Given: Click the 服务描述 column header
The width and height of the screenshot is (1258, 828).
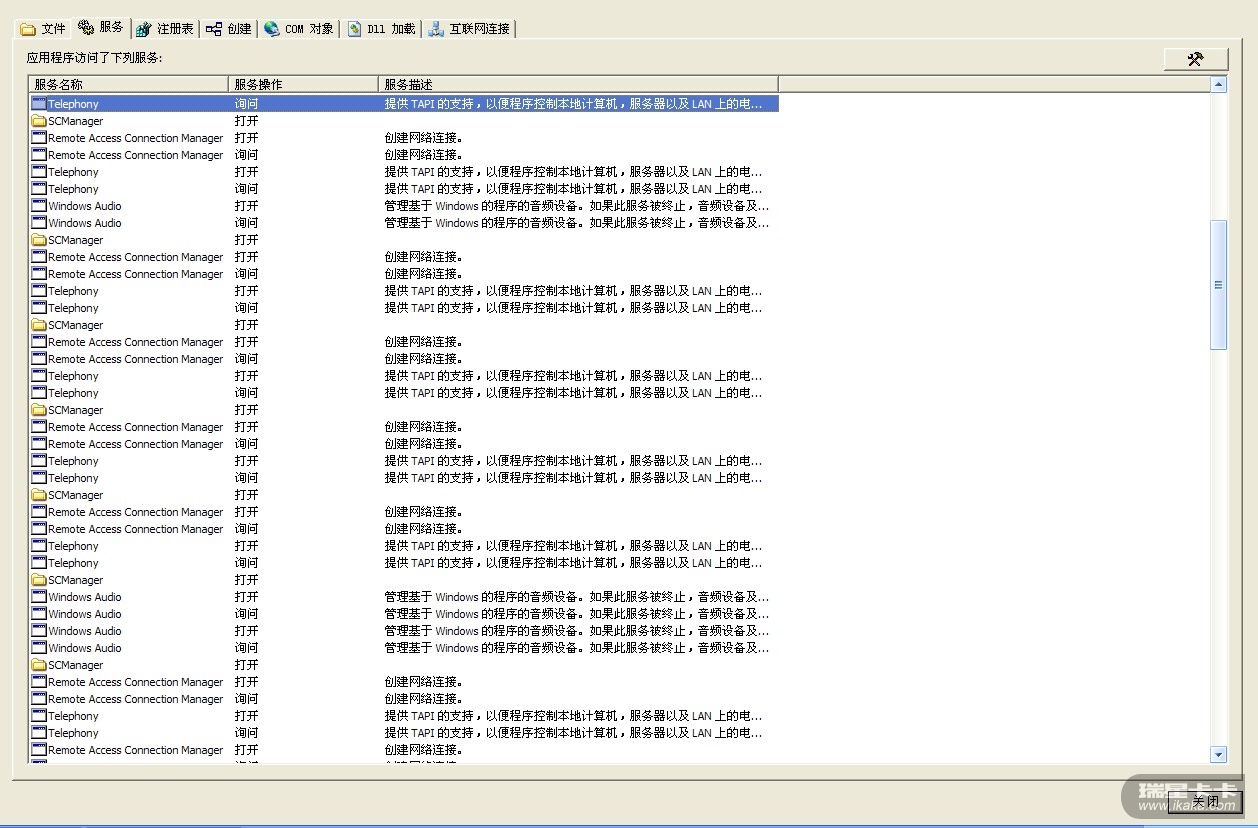Looking at the screenshot, I should 578,85.
